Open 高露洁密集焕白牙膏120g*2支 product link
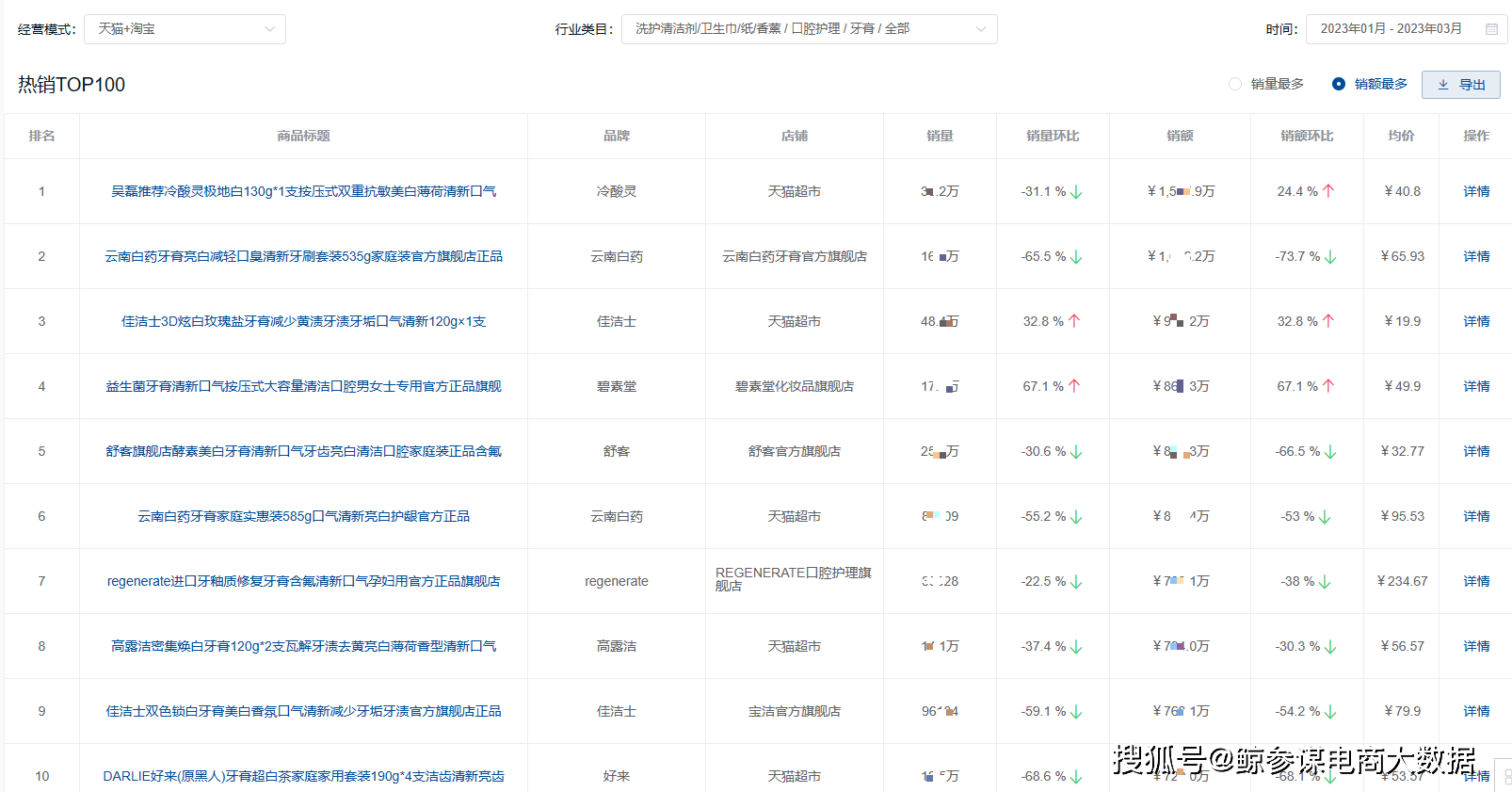The image size is (1512, 792). (x=303, y=646)
